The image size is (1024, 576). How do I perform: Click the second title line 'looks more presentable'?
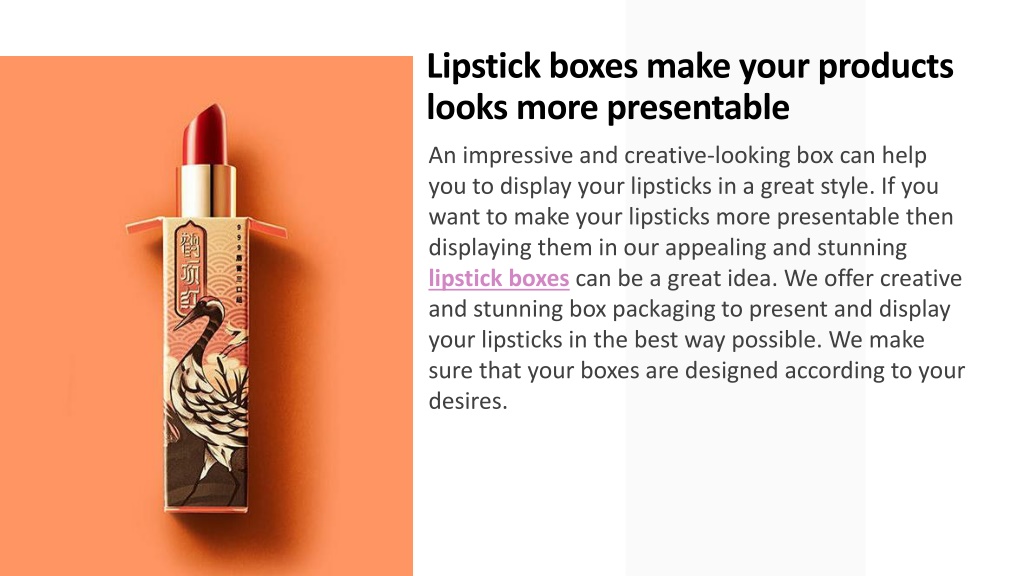[608, 107]
